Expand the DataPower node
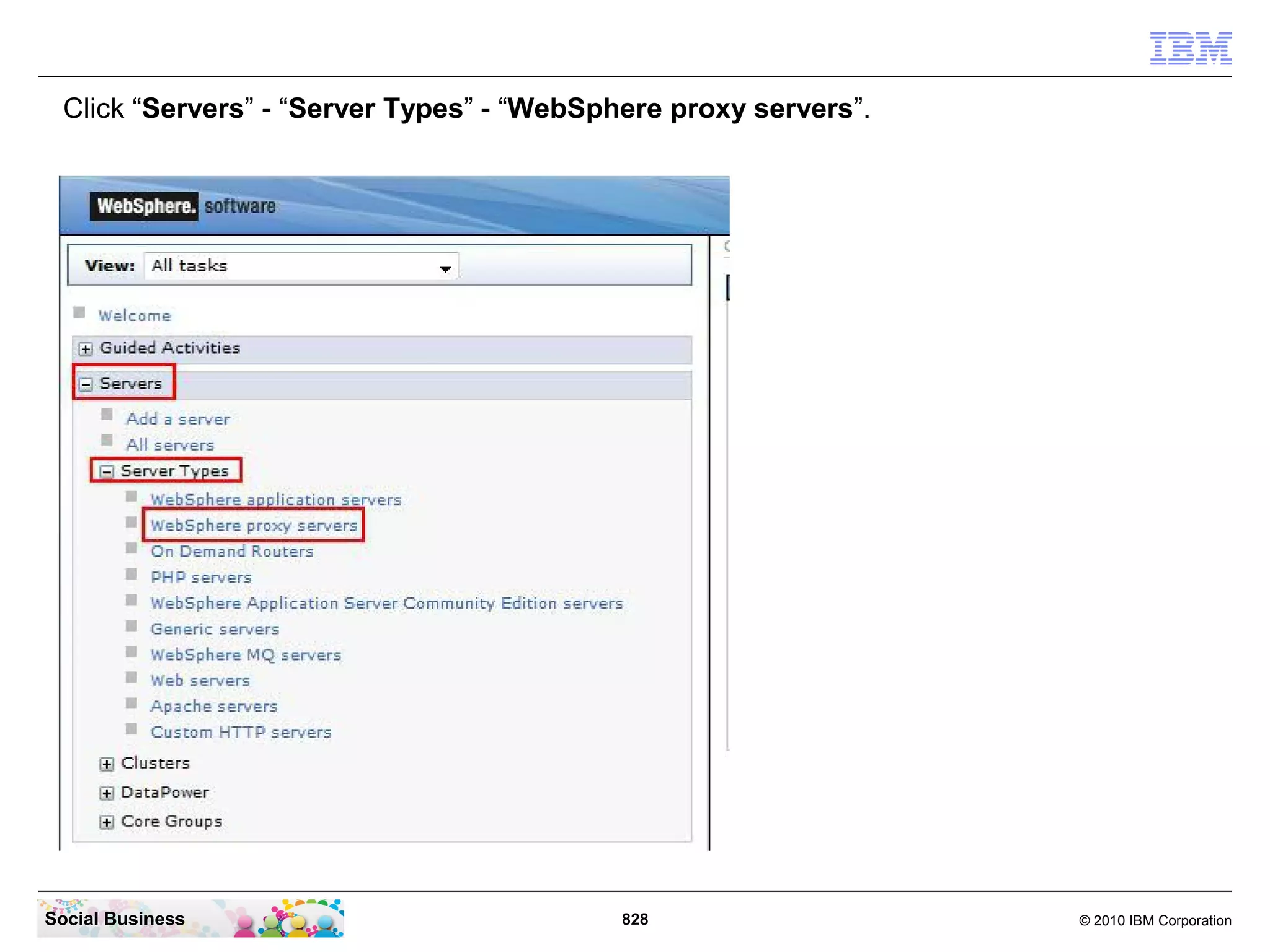 pyautogui.click(x=107, y=793)
